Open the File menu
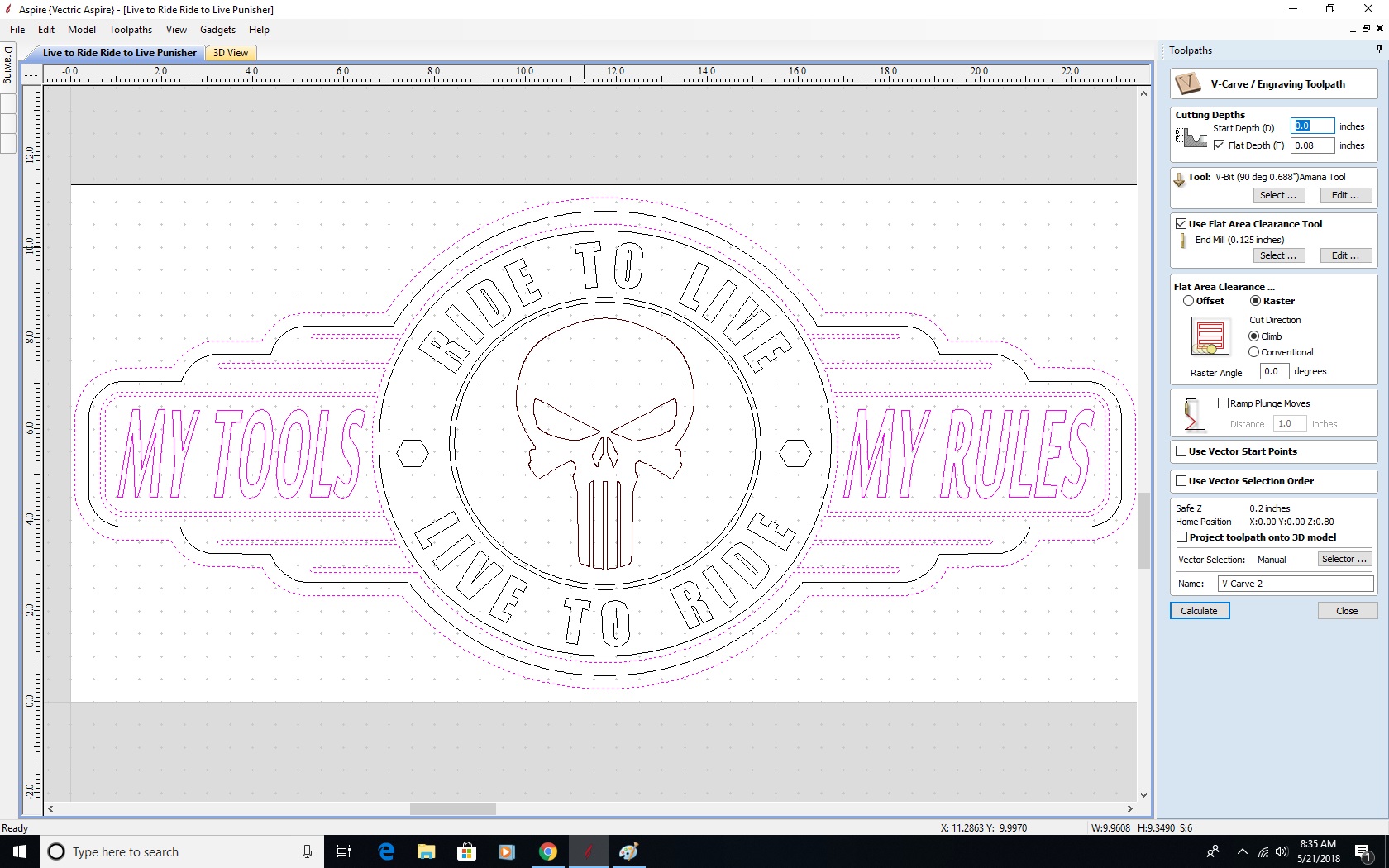This screenshot has height=868, width=1389. coord(17,30)
